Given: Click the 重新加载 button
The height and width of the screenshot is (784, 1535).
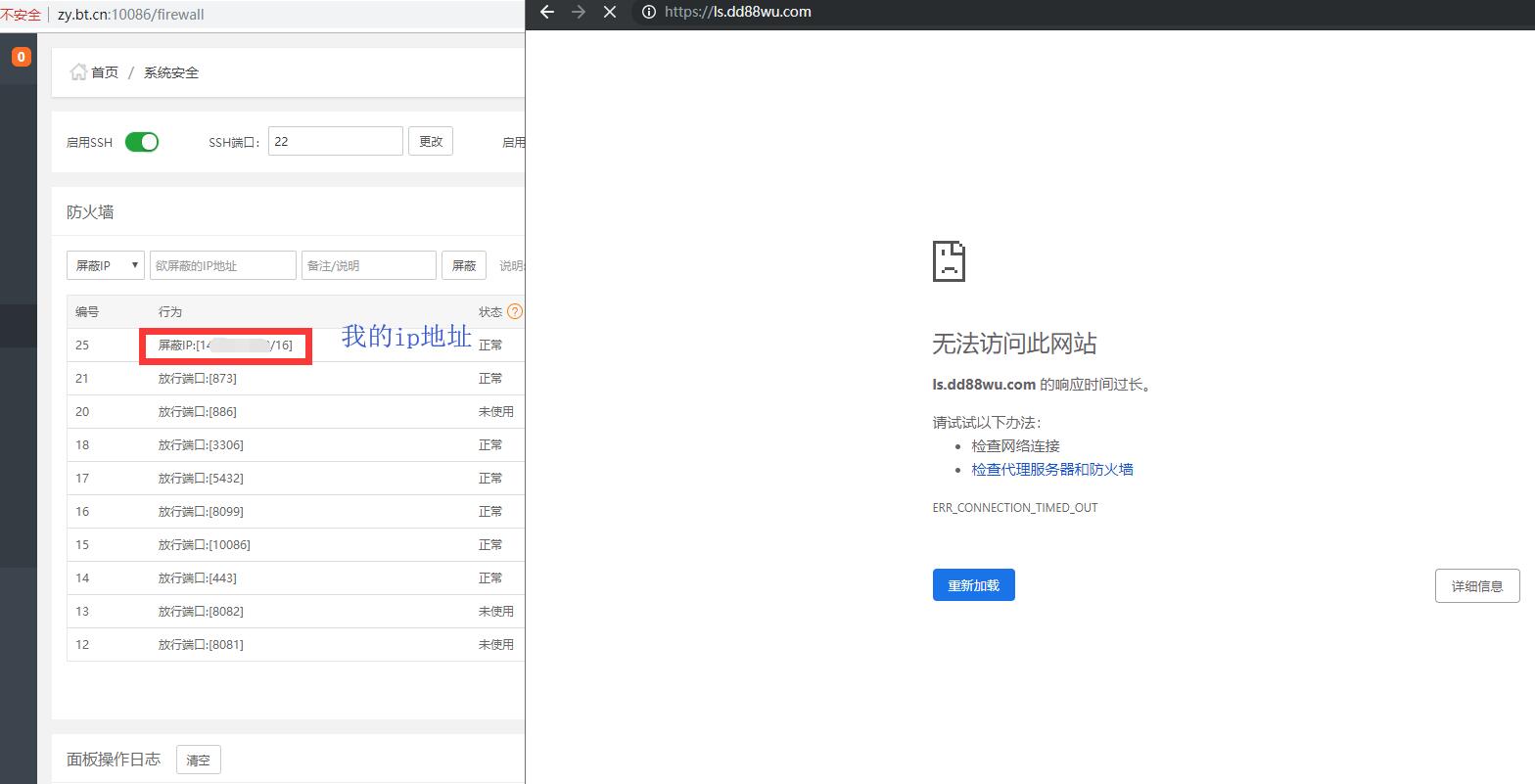Looking at the screenshot, I should click(973, 585).
